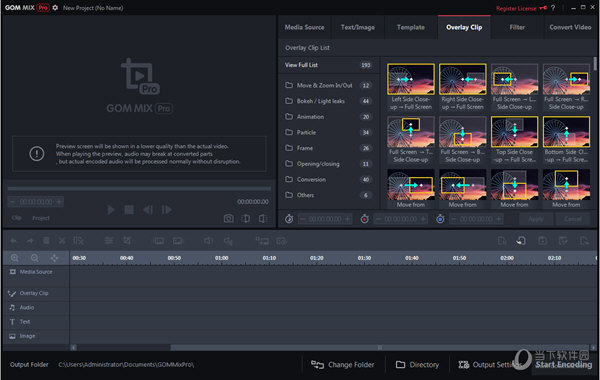Click the 01:00 mark on the timeline ruler
Image resolution: width=600 pixels, height=380 pixels.
click(222, 258)
